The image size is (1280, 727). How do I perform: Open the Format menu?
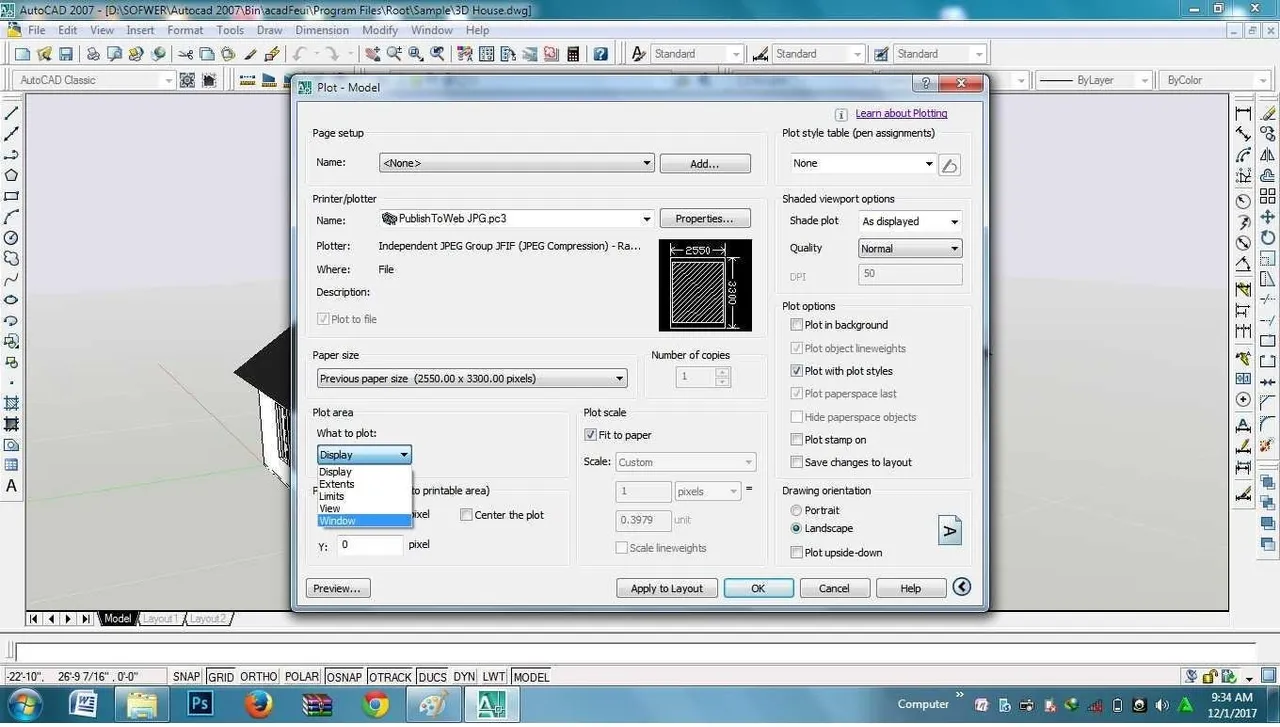click(x=185, y=30)
